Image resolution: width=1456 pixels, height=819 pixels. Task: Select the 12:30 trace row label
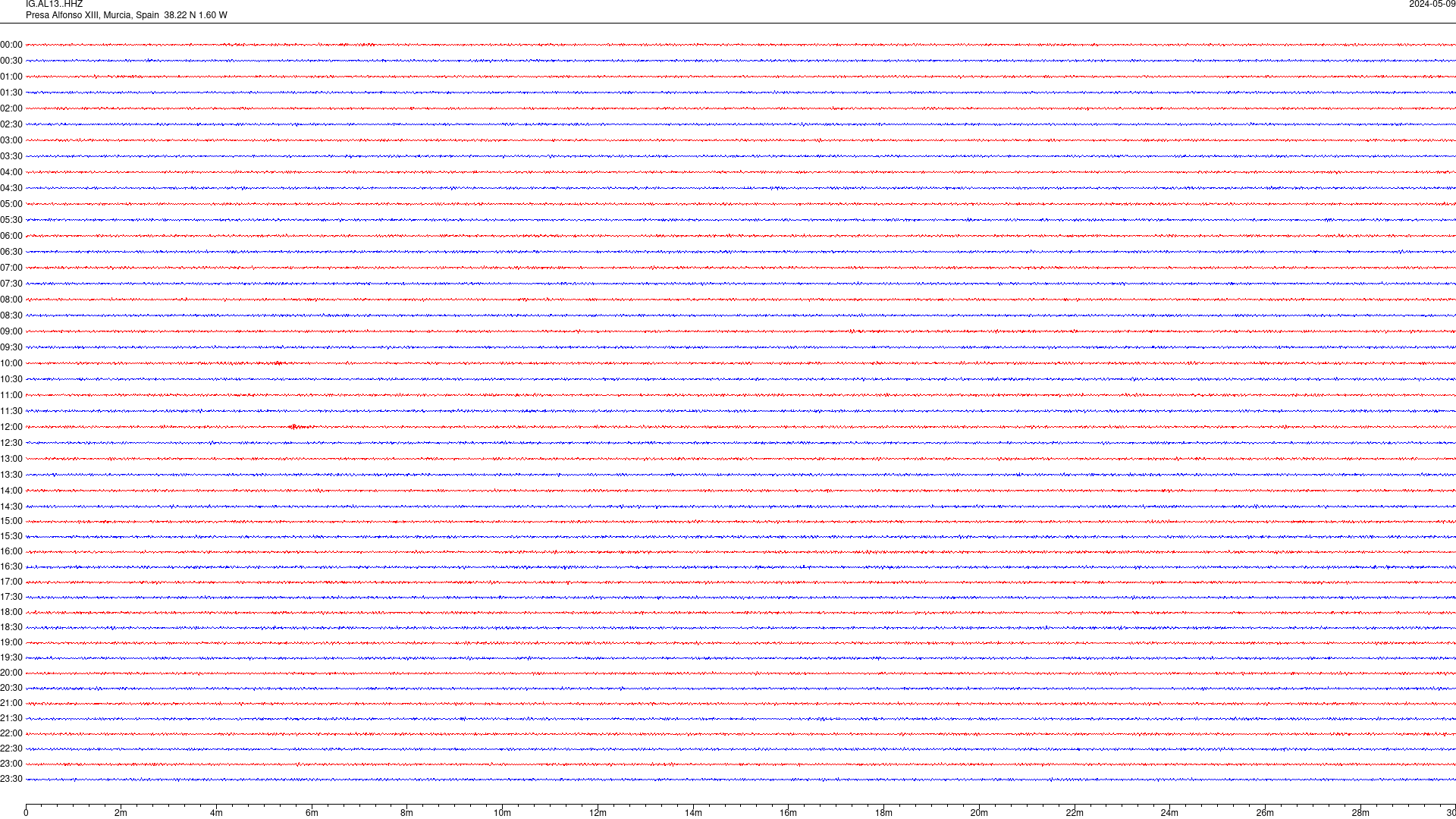(11, 443)
